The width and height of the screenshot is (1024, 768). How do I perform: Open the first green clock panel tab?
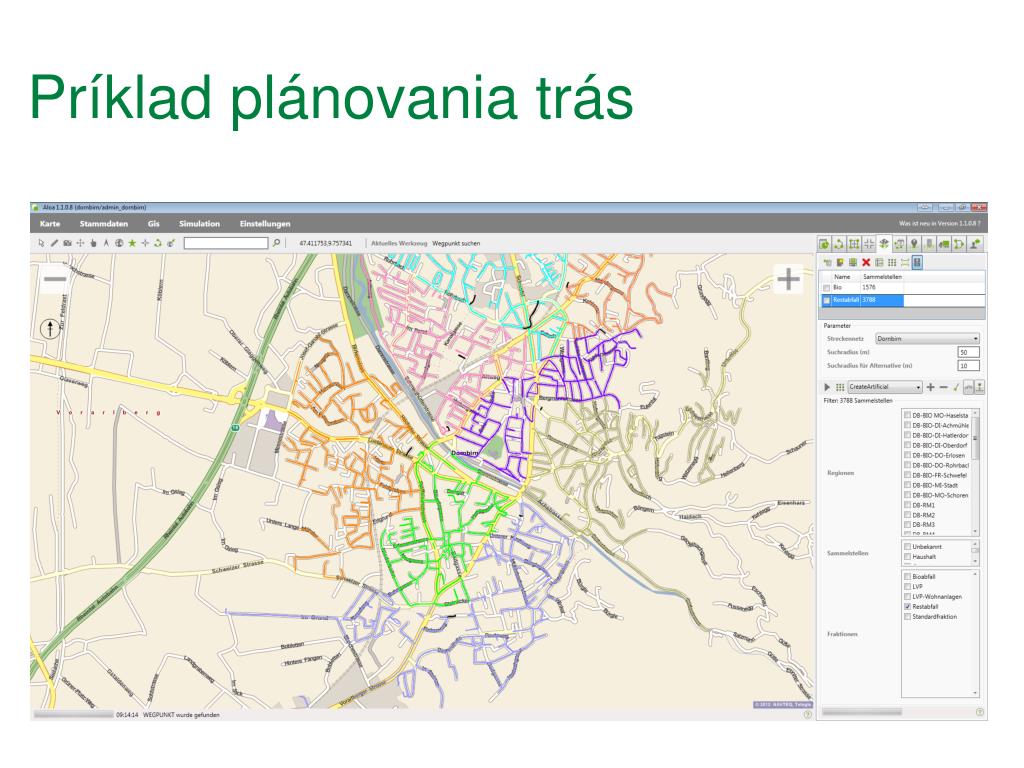pos(824,244)
